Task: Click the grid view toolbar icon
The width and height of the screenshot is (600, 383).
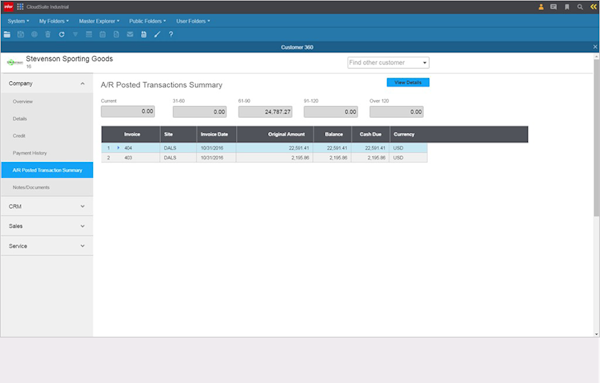Action: point(89,34)
